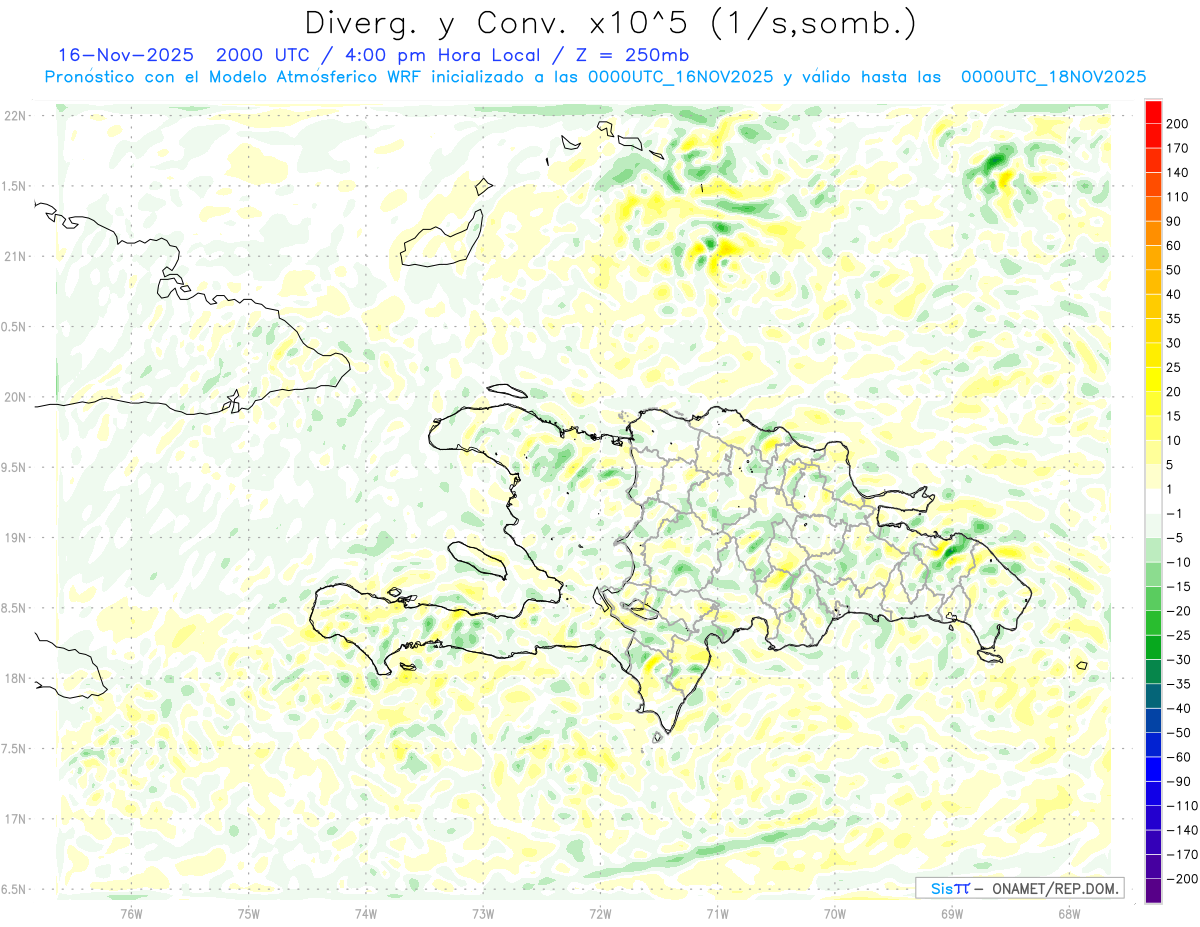Click the teal swatch between -35 and -40
The width and height of the screenshot is (1200, 927).
(x=1154, y=698)
